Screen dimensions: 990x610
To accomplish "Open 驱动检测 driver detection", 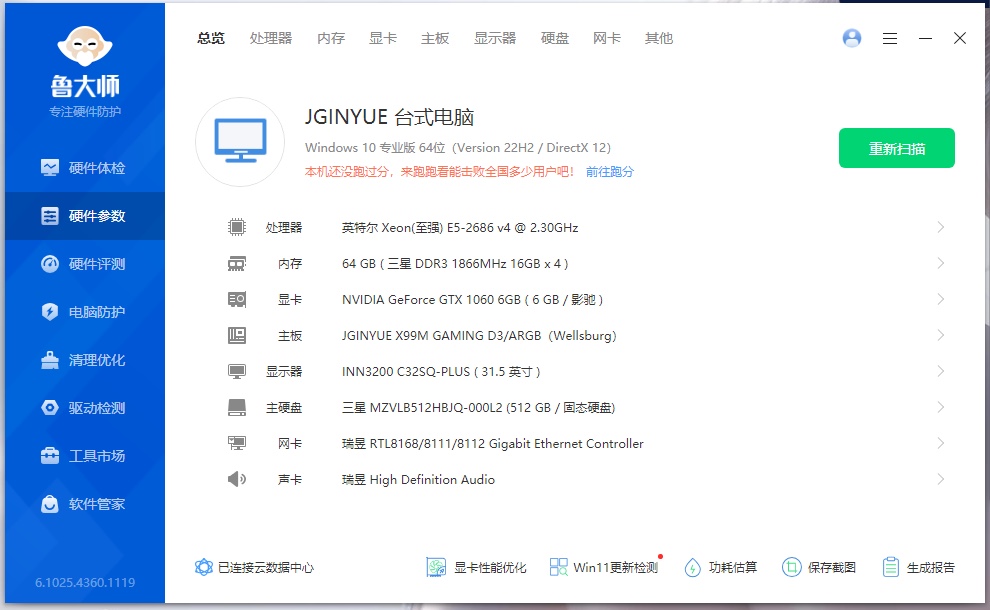I will tap(84, 408).
